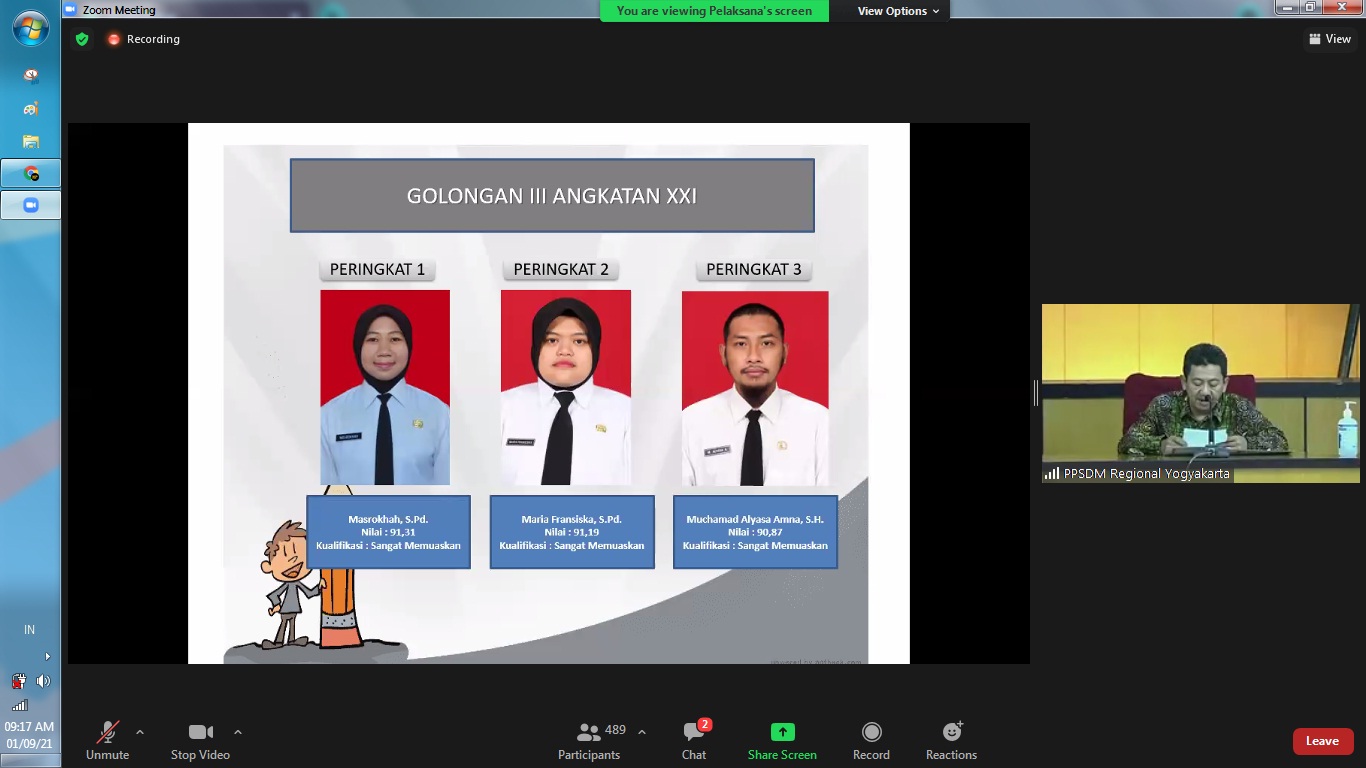Screen dimensions: 1366x768
Task: Click the PERINGKAT 3 label
Action: click(x=754, y=269)
